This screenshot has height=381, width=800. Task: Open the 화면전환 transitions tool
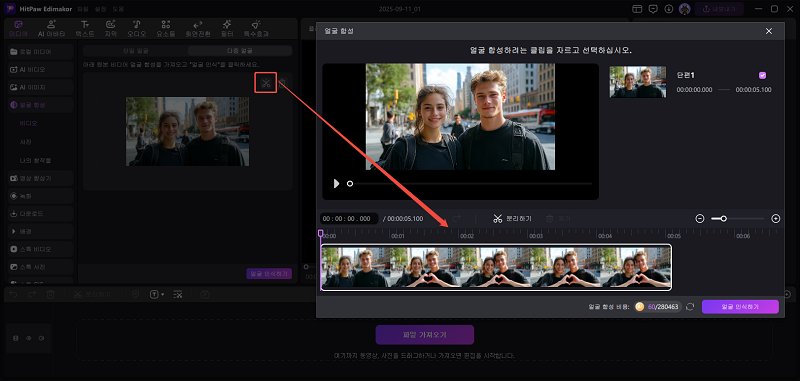point(198,29)
